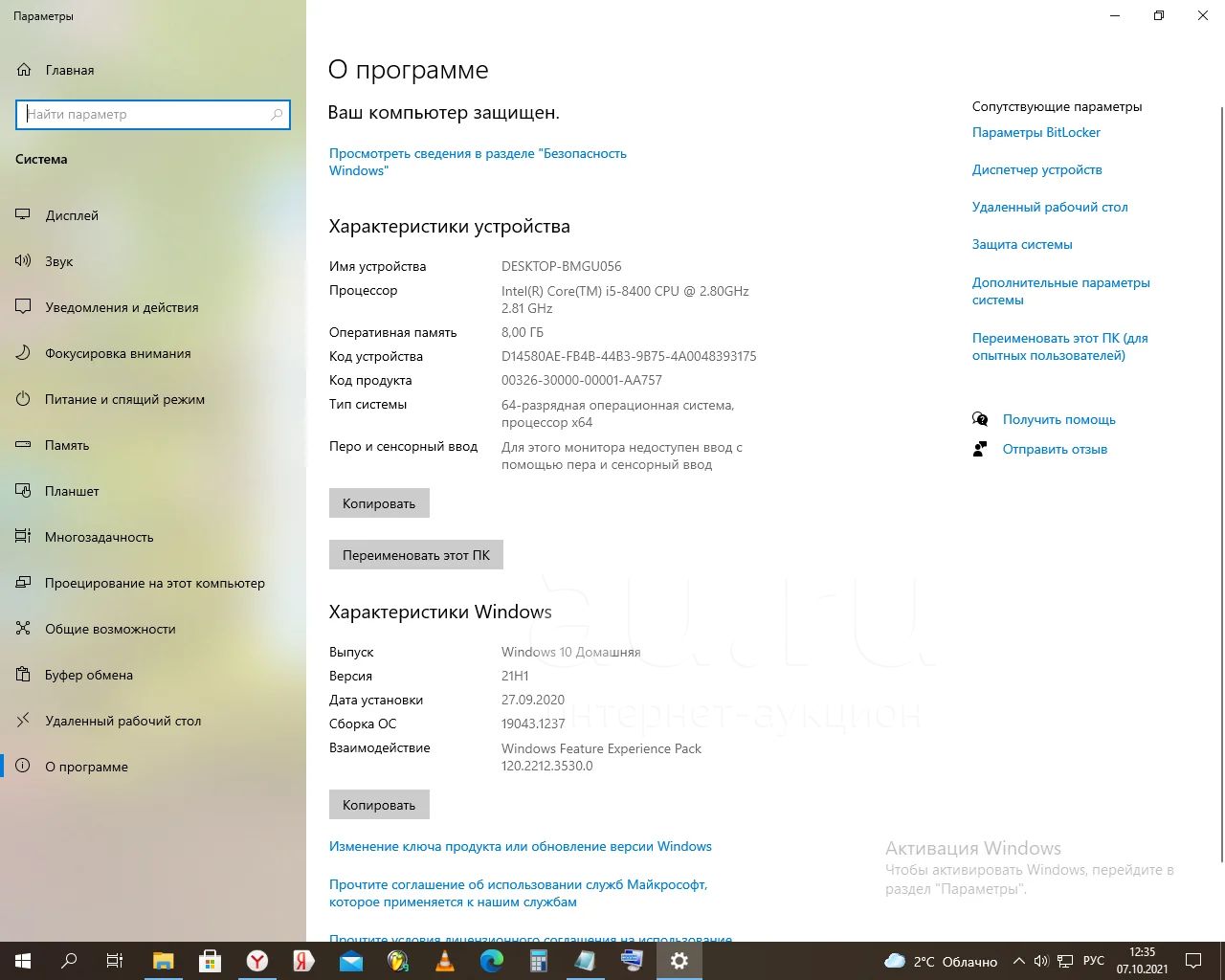Open weather widget 2°C Облачно
This screenshot has width=1225, height=980.
click(x=941, y=961)
